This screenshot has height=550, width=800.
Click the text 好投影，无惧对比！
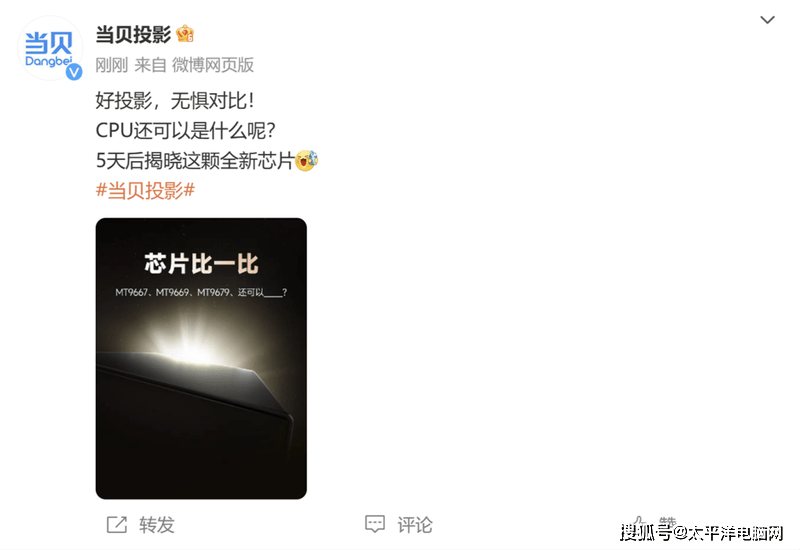(x=175, y=101)
